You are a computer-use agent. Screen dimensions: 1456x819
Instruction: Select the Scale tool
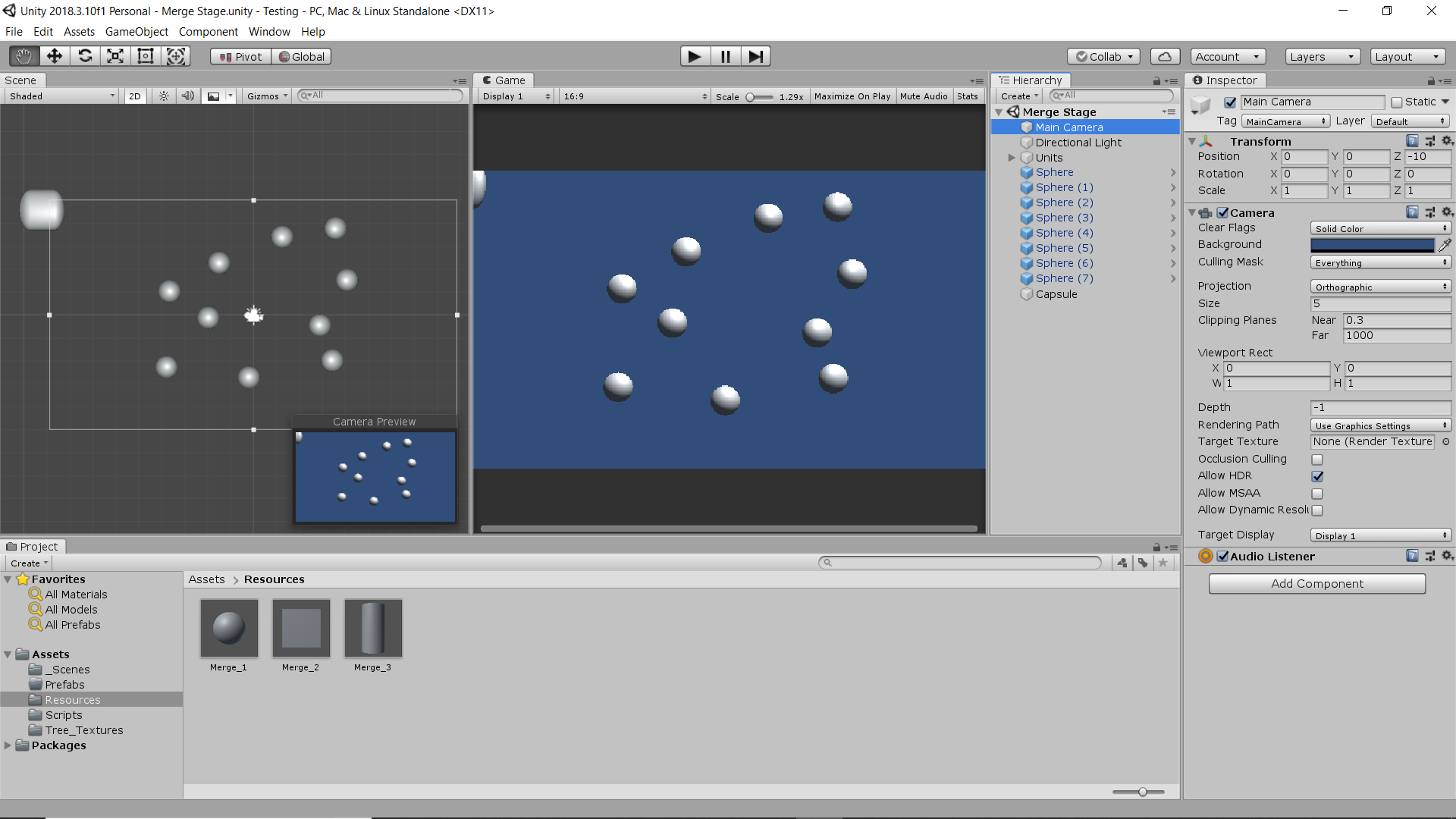(x=115, y=56)
